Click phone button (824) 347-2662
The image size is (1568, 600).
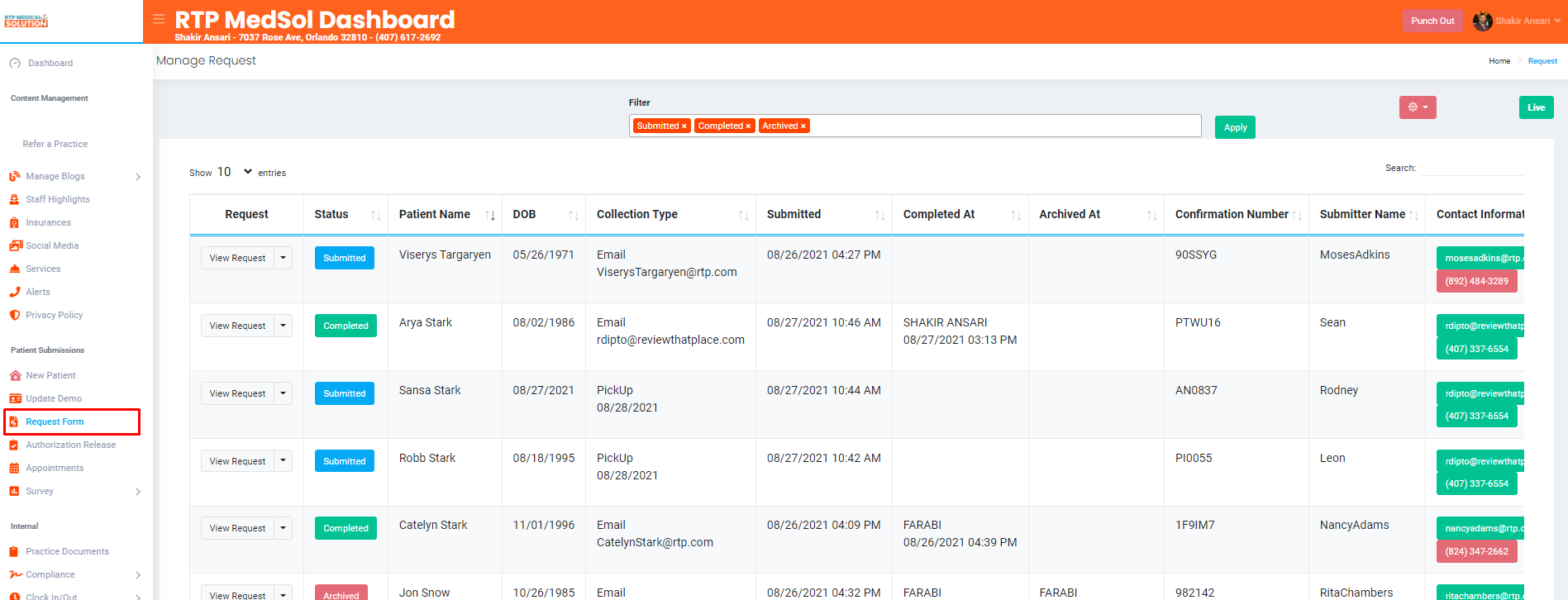click(1476, 551)
